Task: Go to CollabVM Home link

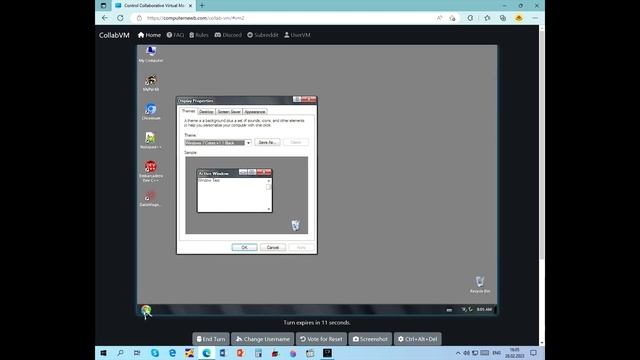Action: [149, 35]
